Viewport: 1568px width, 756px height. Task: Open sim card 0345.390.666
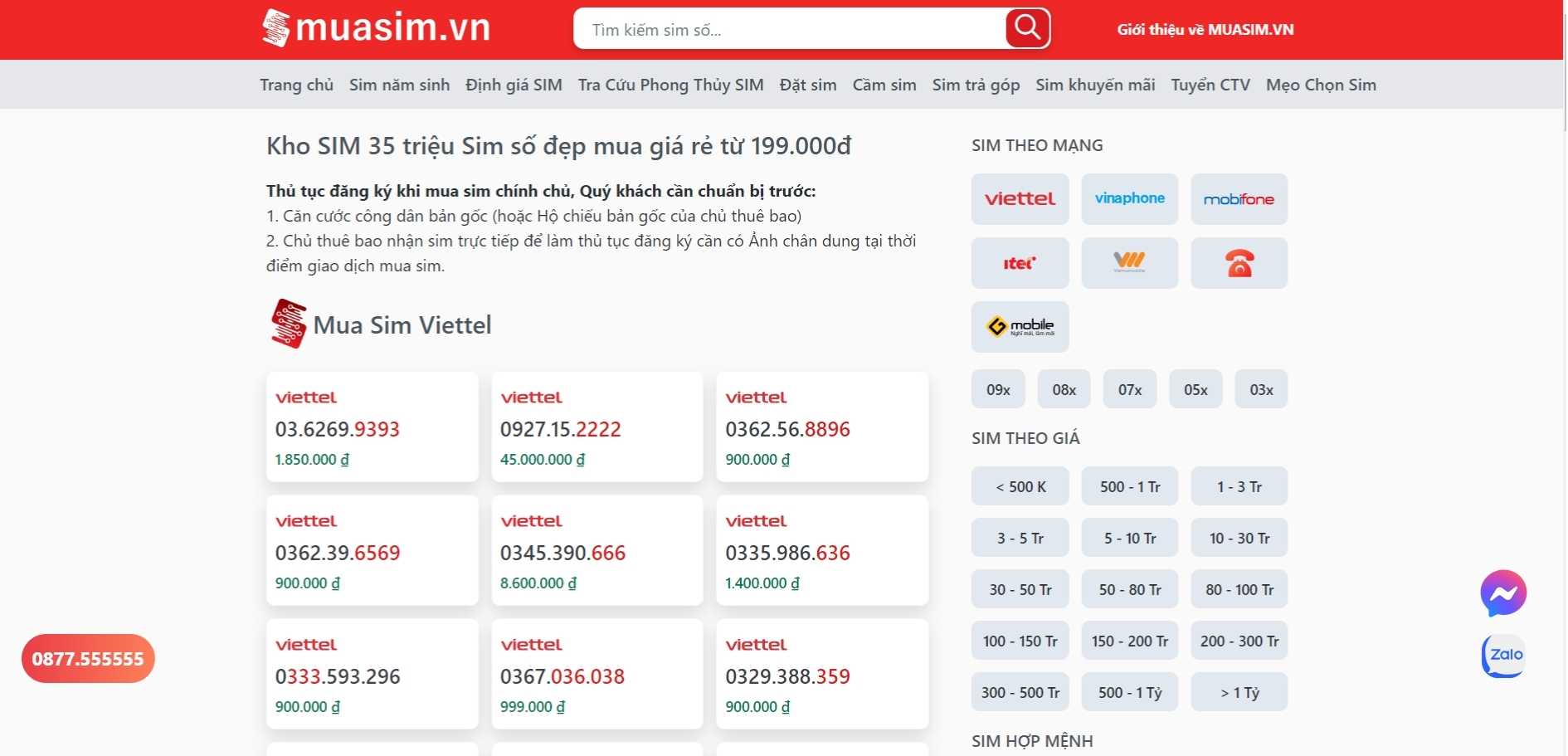tap(597, 550)
